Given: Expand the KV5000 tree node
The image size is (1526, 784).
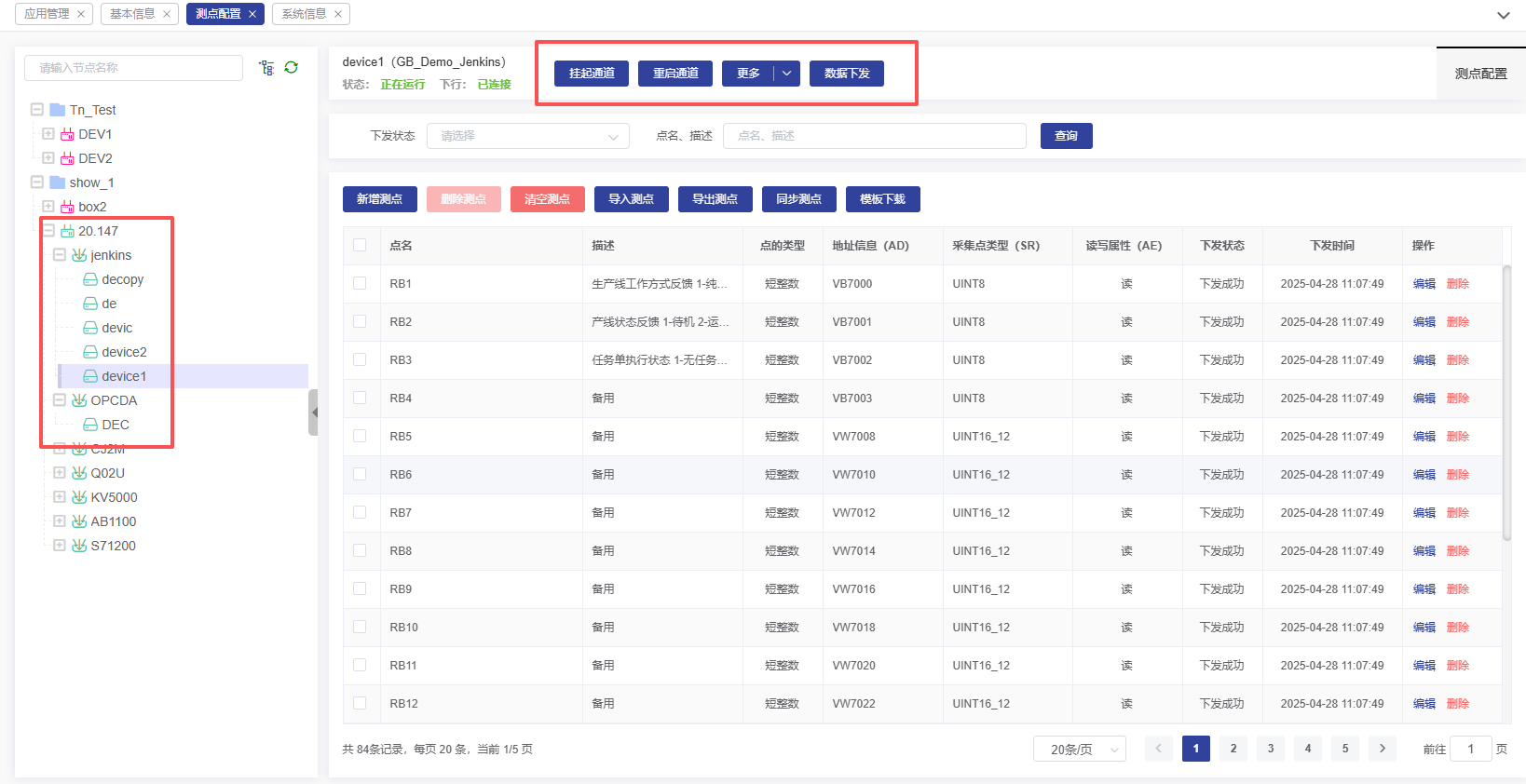Looking at the screenshot, I should tap(60, 497).
